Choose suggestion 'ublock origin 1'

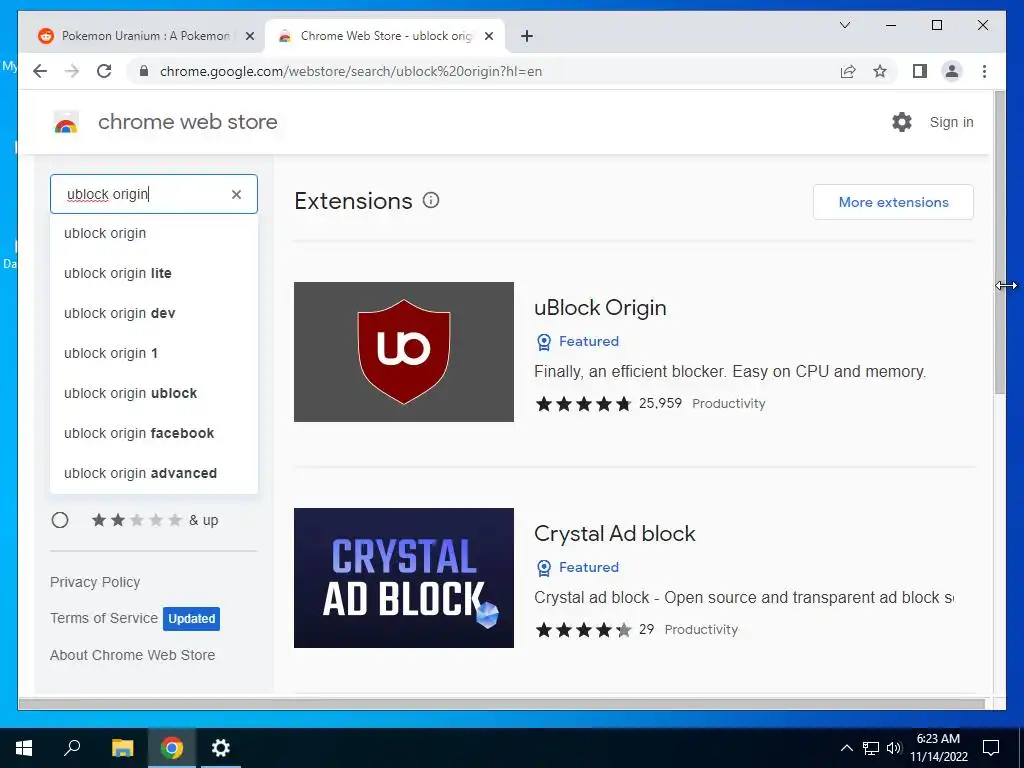coord(154,353)
